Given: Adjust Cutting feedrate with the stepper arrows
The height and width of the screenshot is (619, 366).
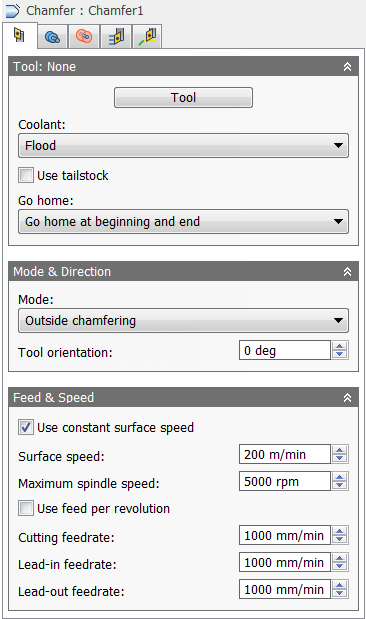Looking at the screenshot, I should pos(340,536).
